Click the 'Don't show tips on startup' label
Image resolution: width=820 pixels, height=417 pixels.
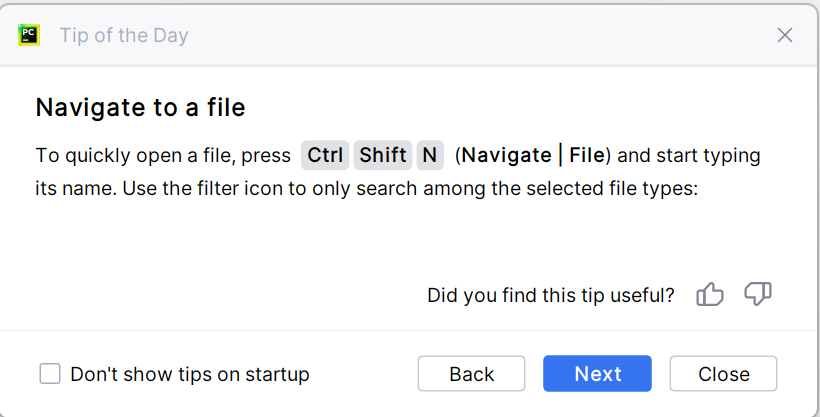coord(190,375)
